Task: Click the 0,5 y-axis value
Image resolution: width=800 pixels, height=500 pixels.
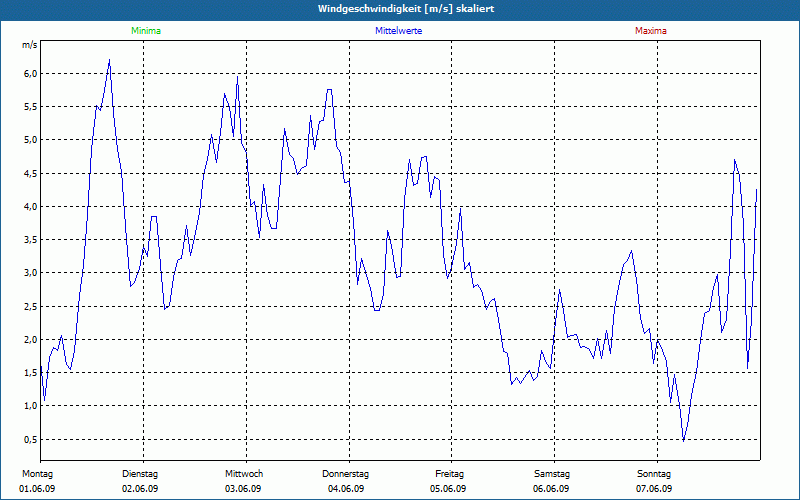Action: (x=31, y=439)
